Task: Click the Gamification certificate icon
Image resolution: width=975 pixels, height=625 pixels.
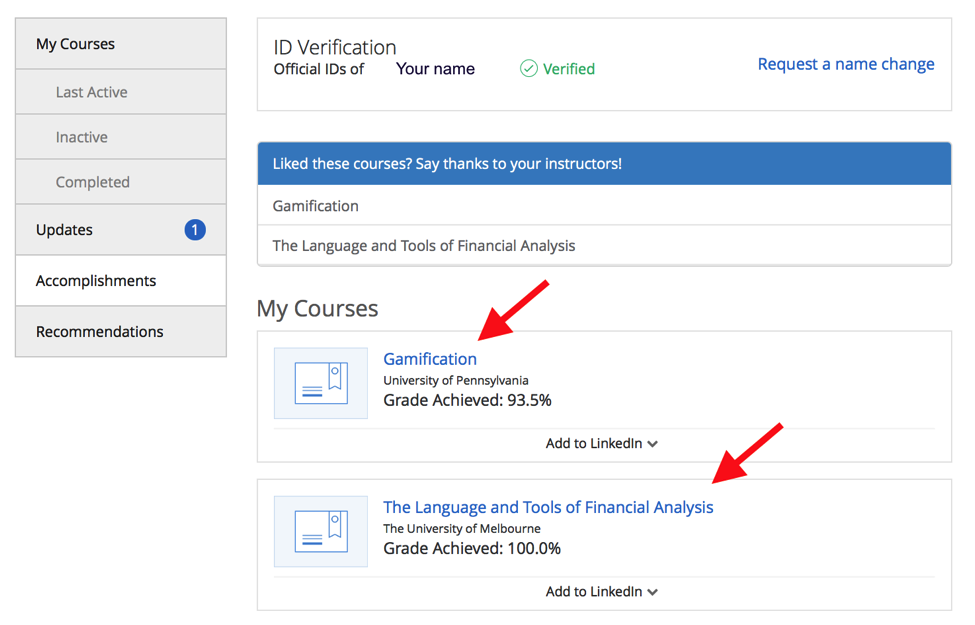Action: coord(321,383)
